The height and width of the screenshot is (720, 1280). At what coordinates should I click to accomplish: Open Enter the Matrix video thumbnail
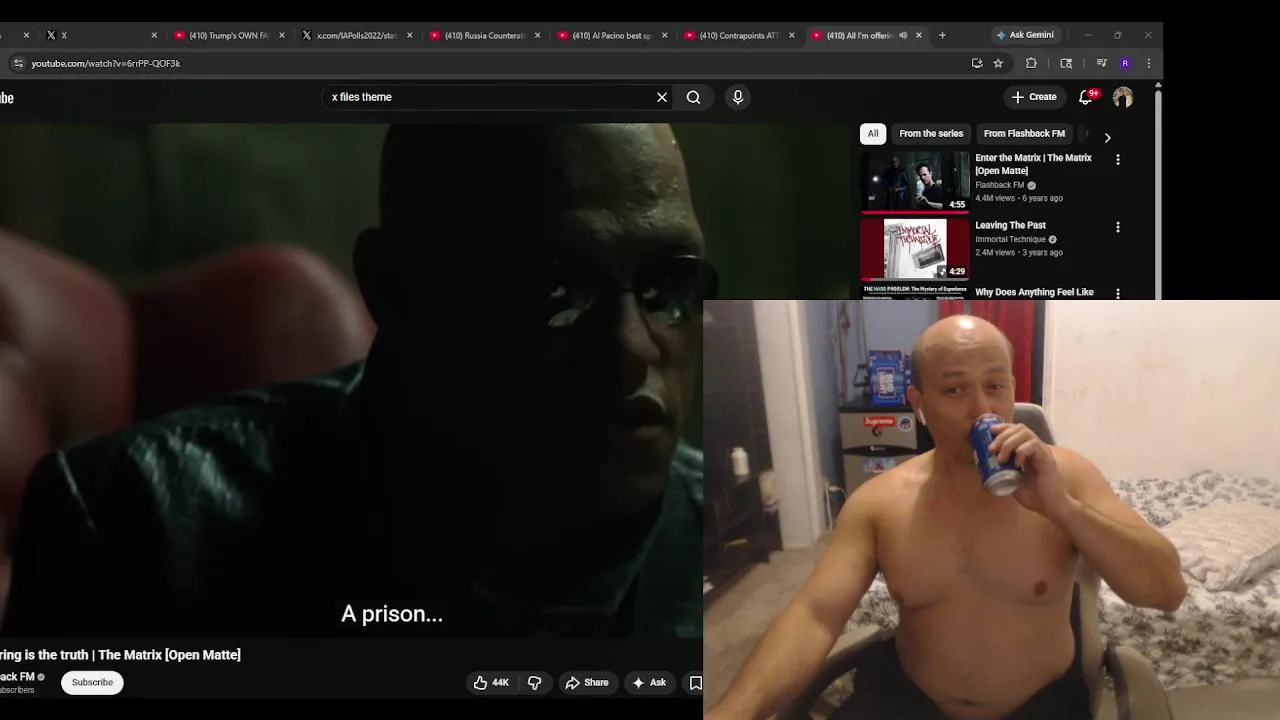pos(915,181)
